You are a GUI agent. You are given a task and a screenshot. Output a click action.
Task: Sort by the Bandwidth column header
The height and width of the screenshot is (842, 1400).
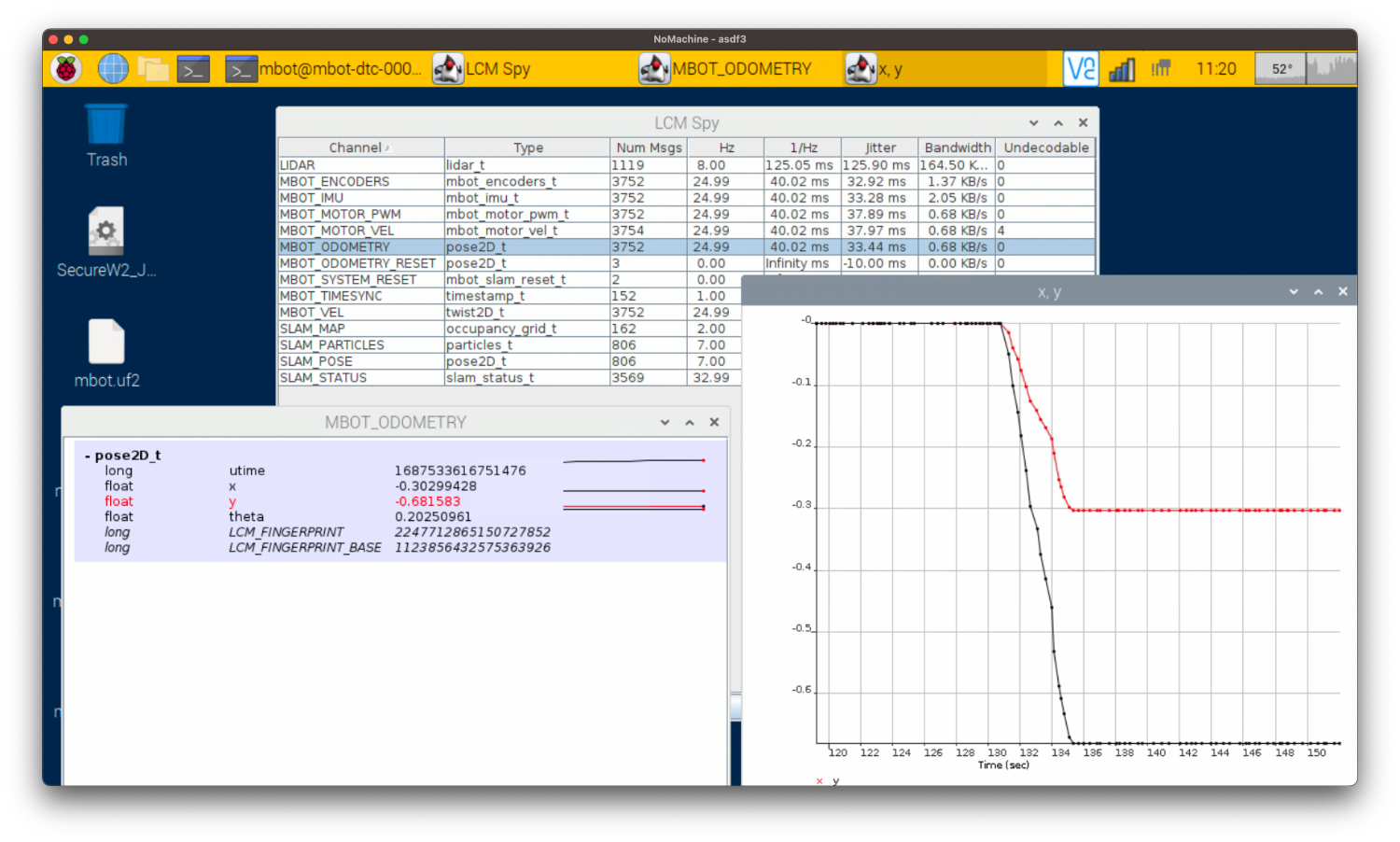[957, 147]
